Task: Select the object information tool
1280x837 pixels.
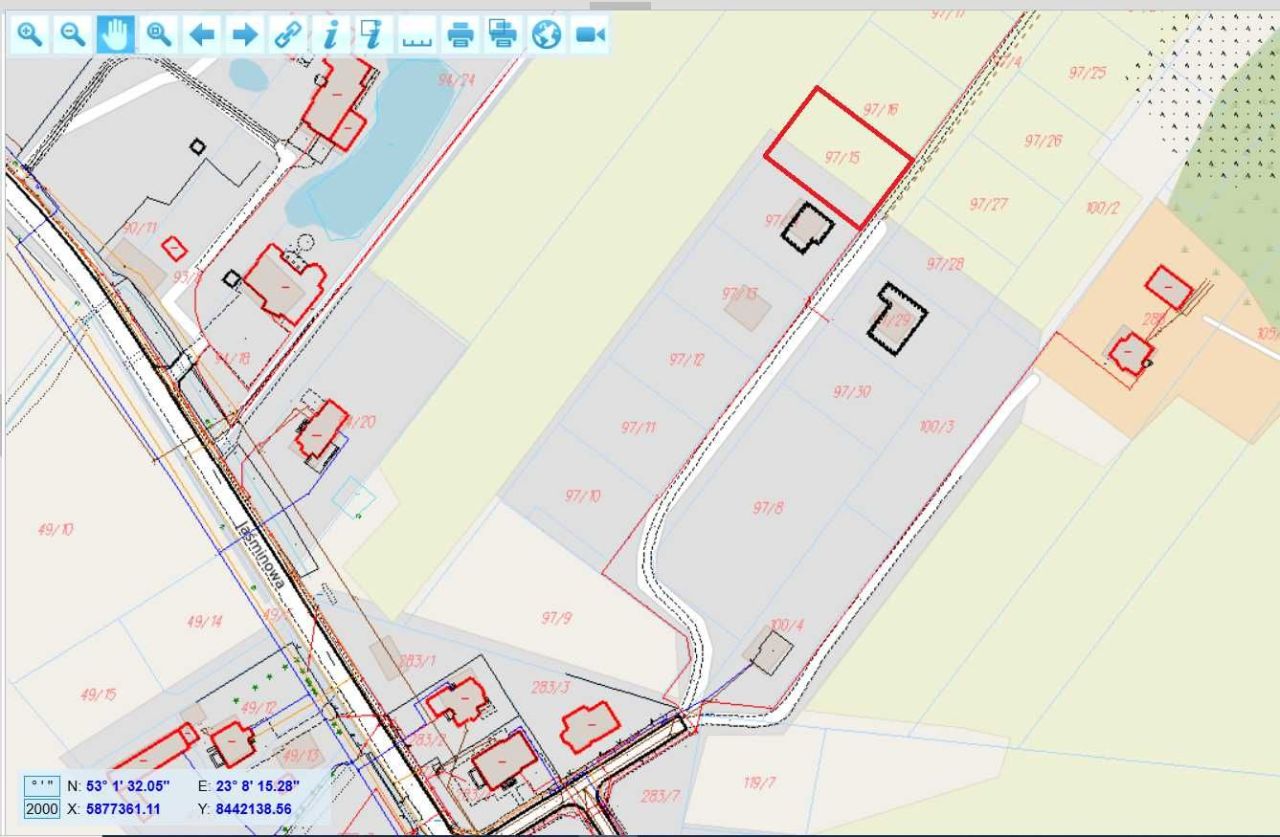Action: pyautogui.click(x=330, y=35)
